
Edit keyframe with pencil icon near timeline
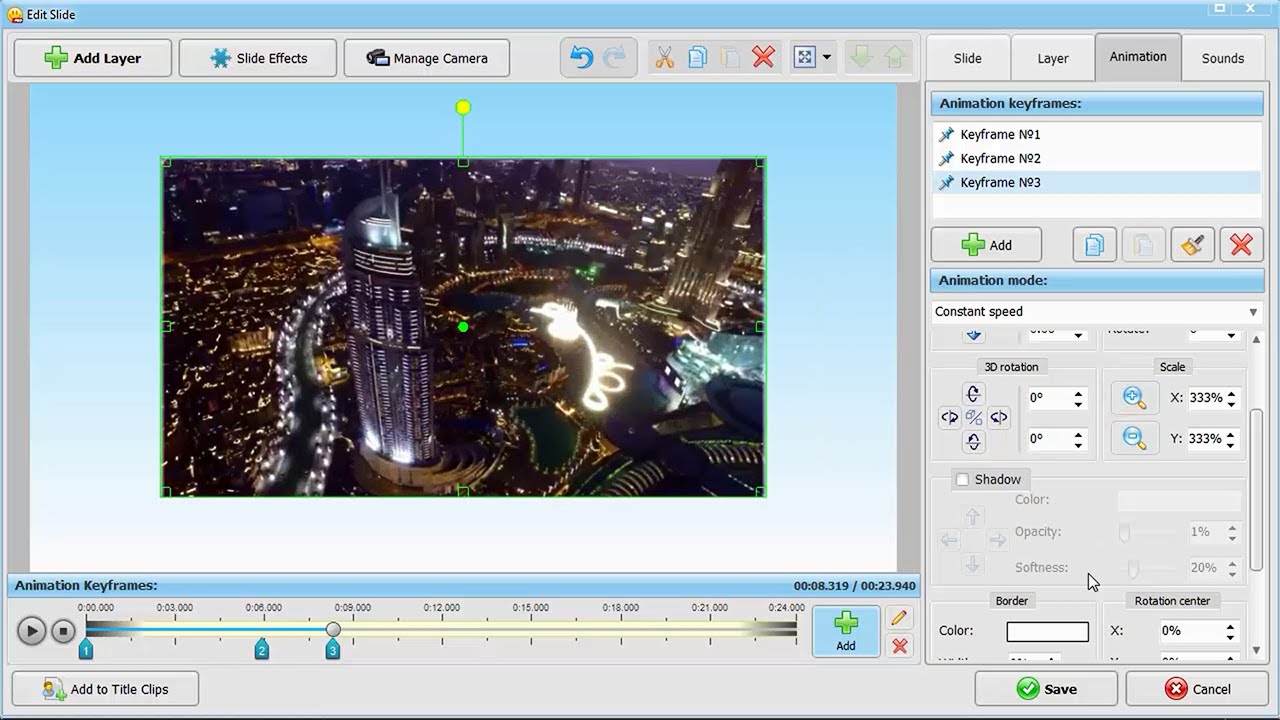tap(899, 619)
